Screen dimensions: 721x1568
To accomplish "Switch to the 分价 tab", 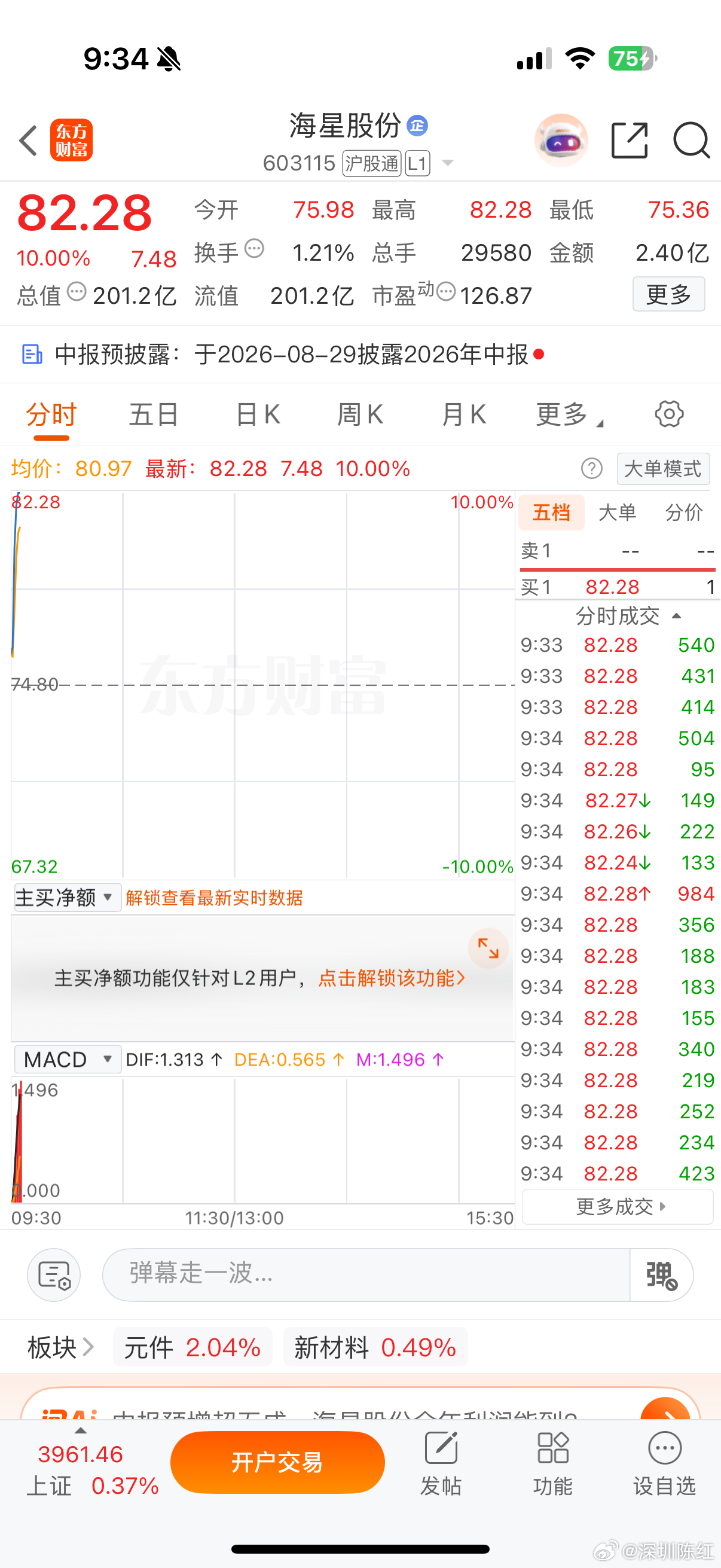I will point(684,513).
